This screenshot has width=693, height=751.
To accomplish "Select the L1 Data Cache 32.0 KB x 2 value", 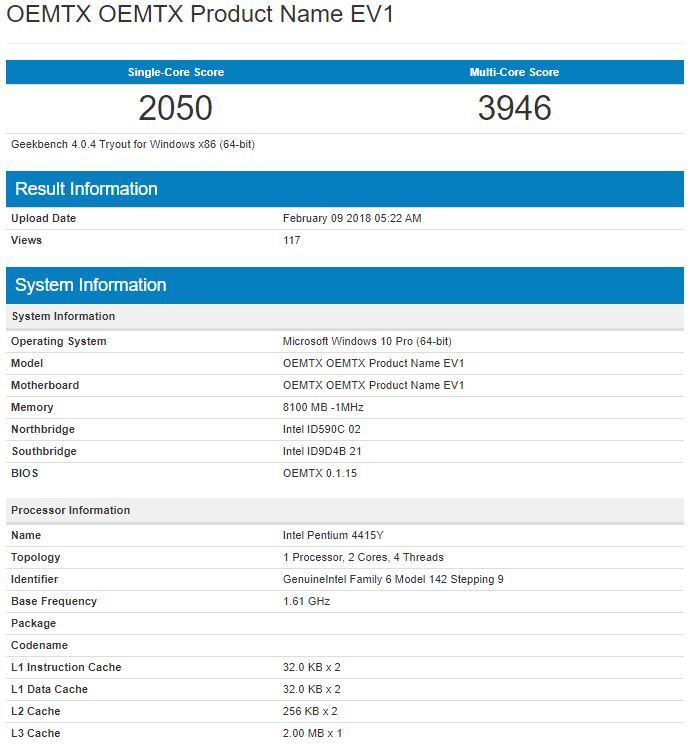I will click(x=312, y=690).
